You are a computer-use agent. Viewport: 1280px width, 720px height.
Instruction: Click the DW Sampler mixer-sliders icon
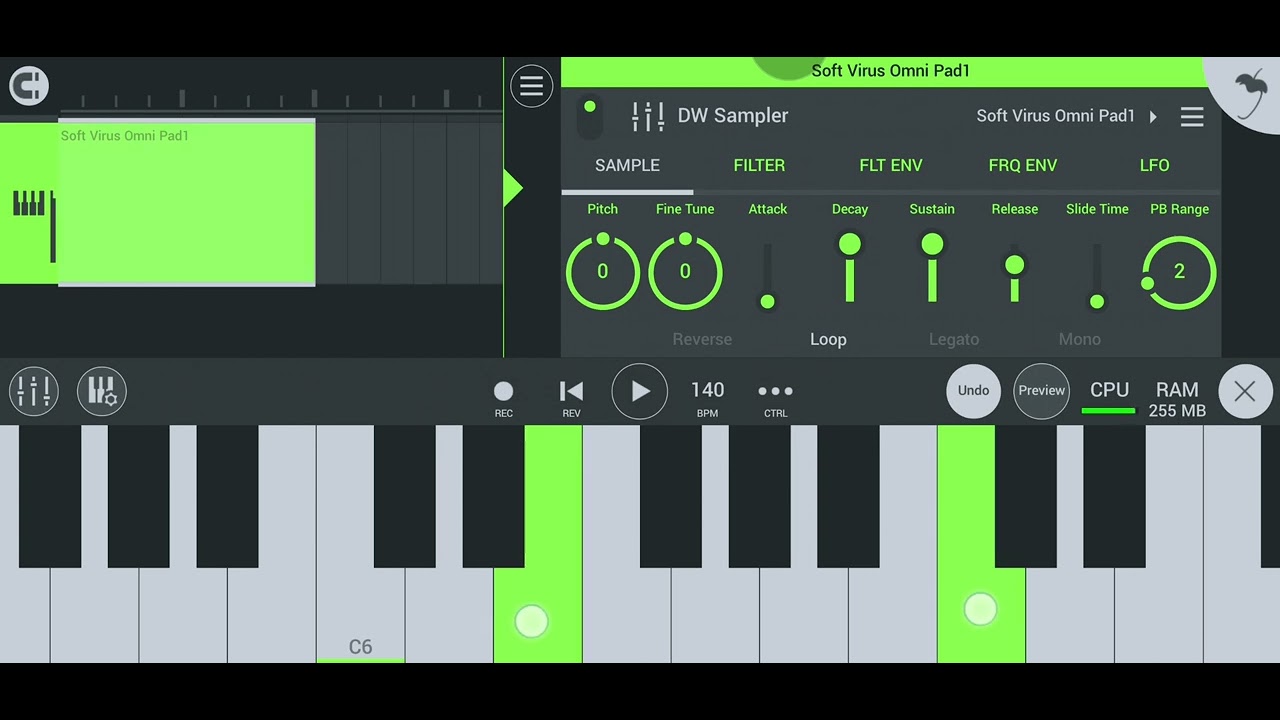click(x=648, y=116)
